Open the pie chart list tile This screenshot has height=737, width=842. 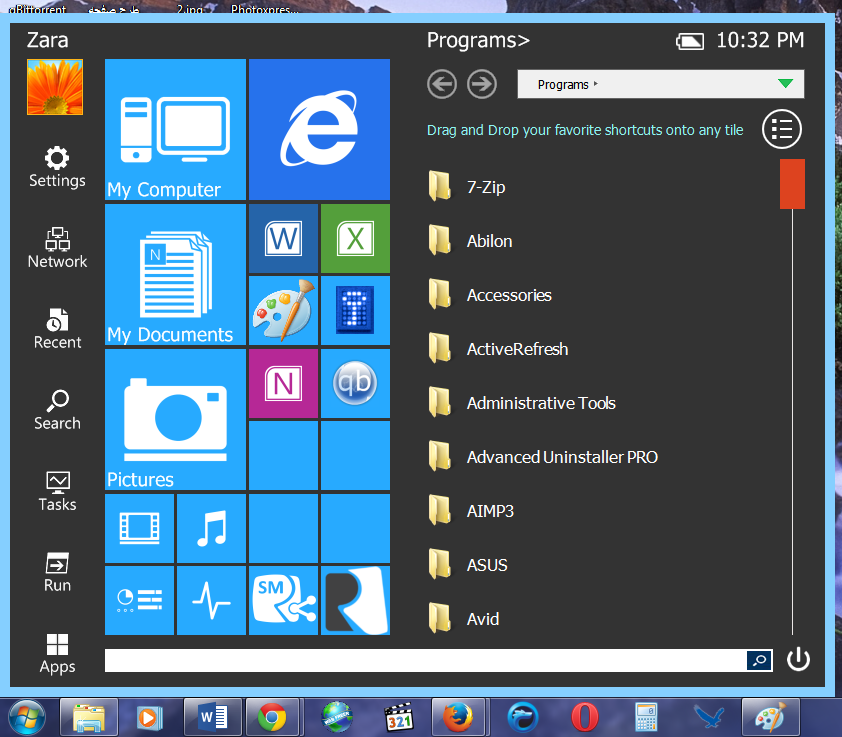(x=140, y=601)
